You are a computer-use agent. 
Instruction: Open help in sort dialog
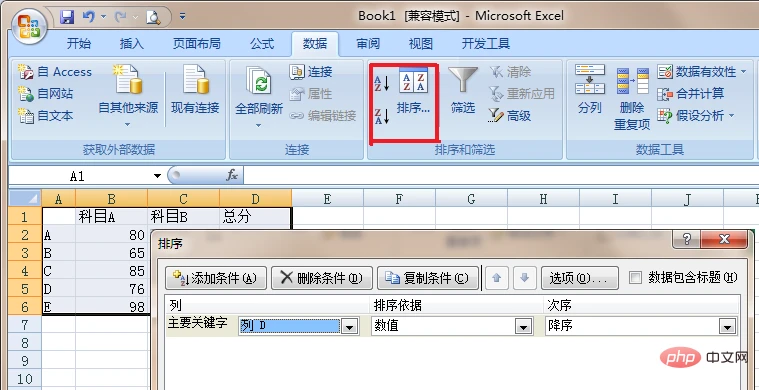[686, 239]
